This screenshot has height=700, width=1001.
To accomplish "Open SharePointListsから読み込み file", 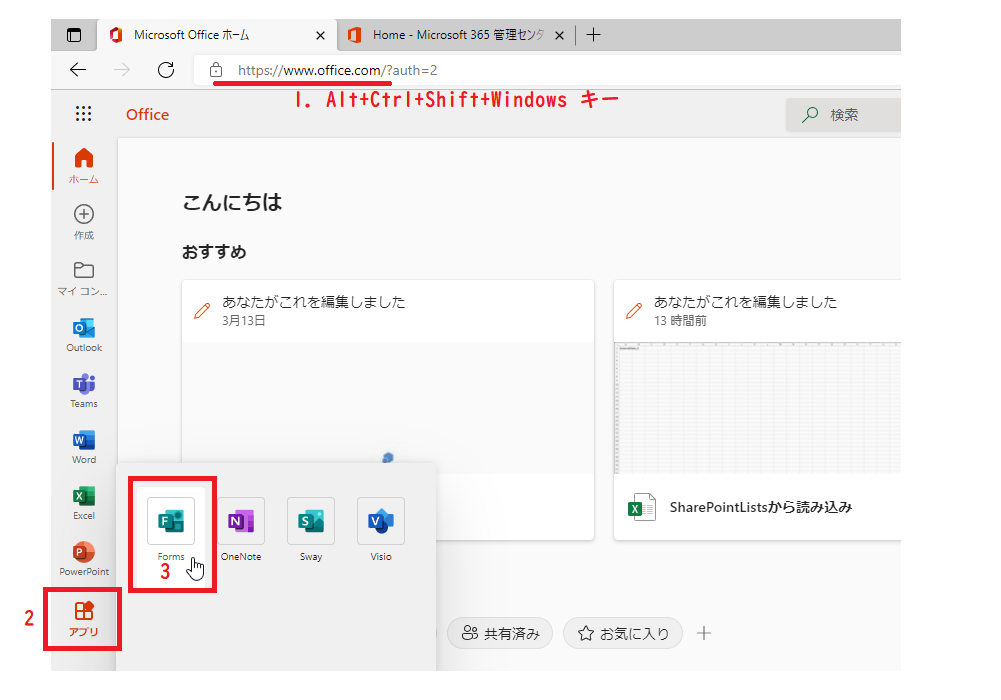I will [760, 507].
